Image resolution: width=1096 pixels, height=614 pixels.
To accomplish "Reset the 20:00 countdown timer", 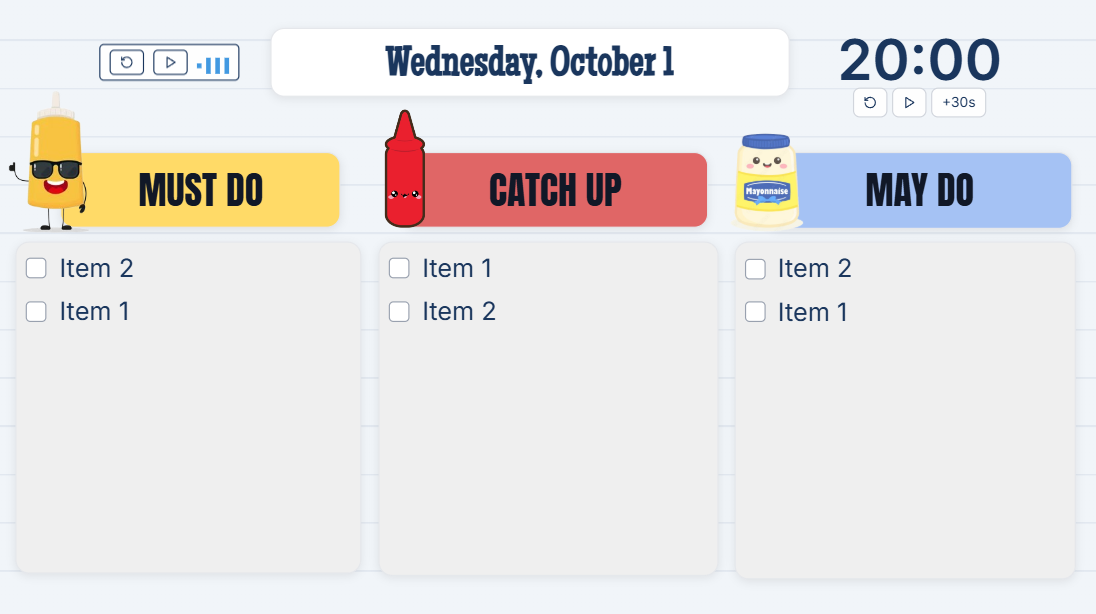I will click(x=870, y=102).
